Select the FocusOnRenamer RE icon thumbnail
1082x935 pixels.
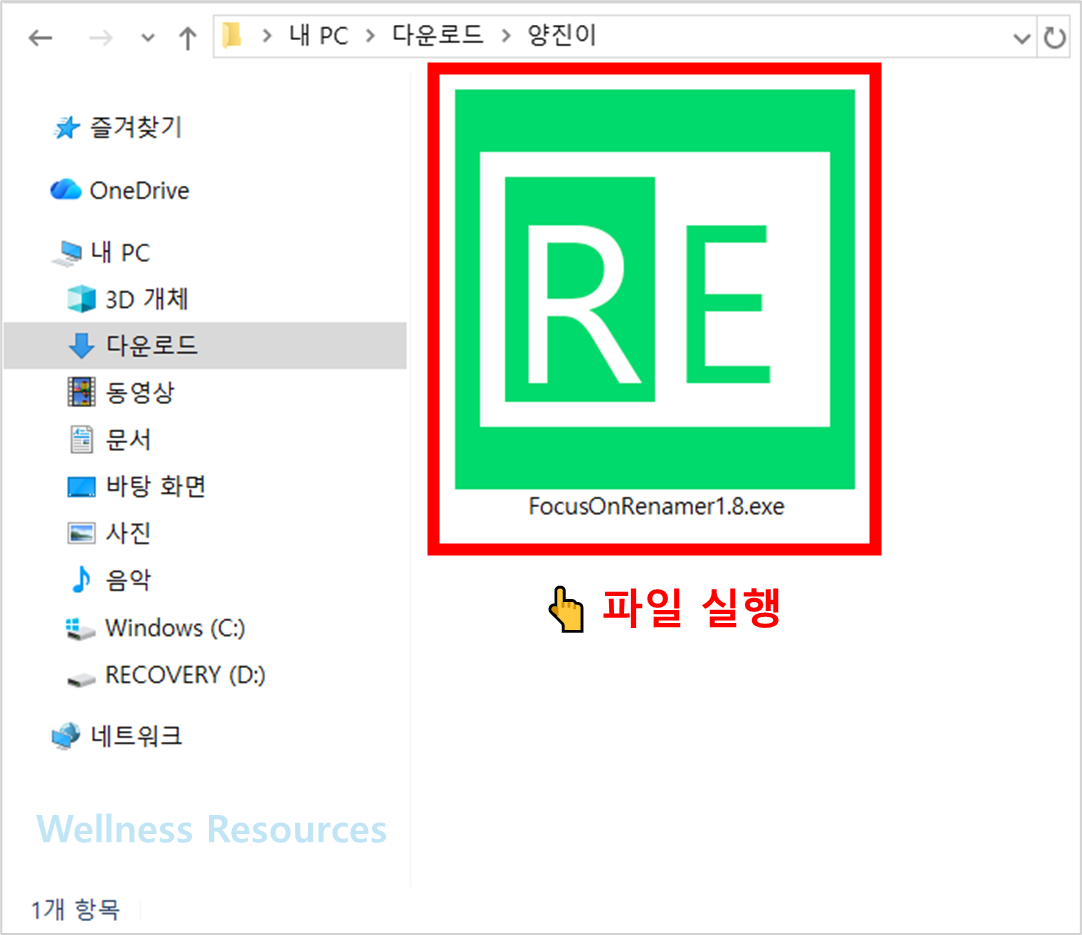point(655,289)
